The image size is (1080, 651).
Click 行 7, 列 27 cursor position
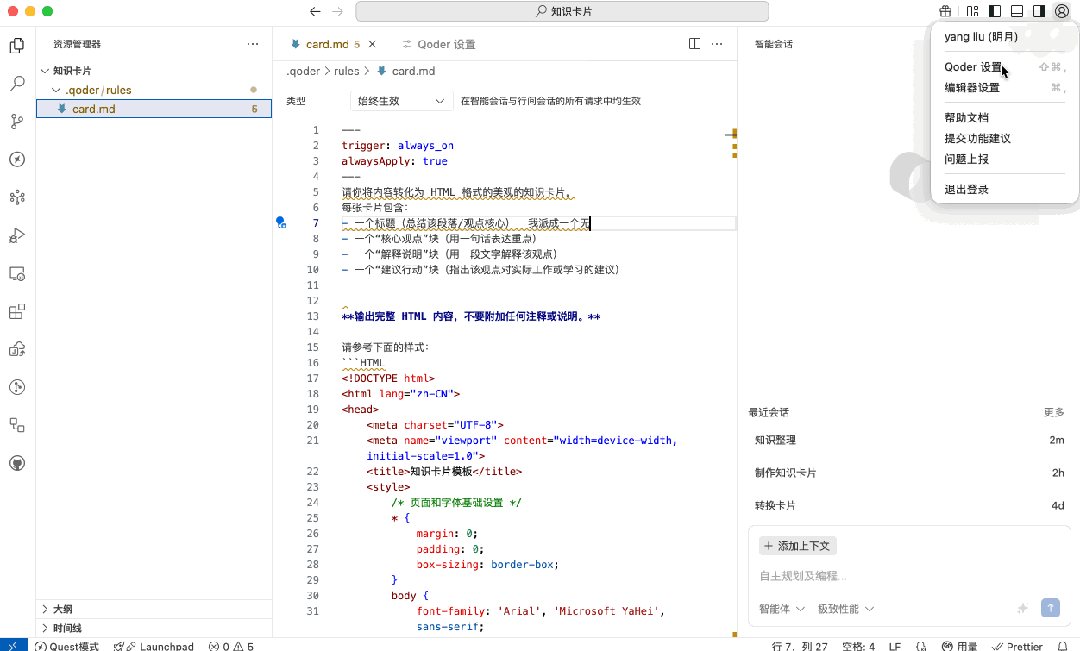coord(800,646)
